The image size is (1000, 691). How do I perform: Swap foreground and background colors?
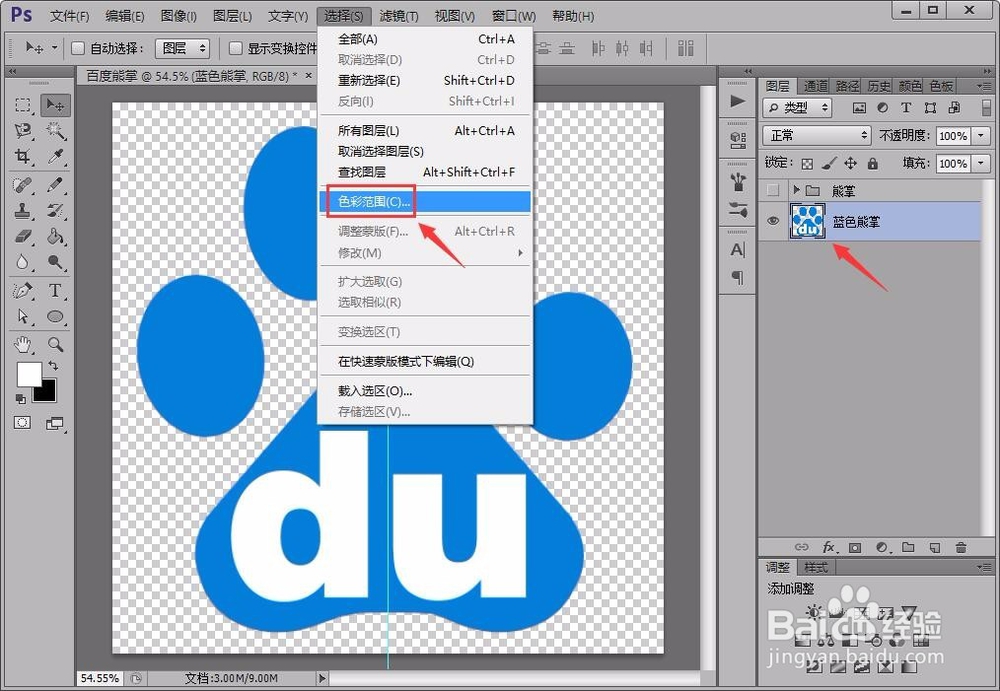[x=54, y=366]
